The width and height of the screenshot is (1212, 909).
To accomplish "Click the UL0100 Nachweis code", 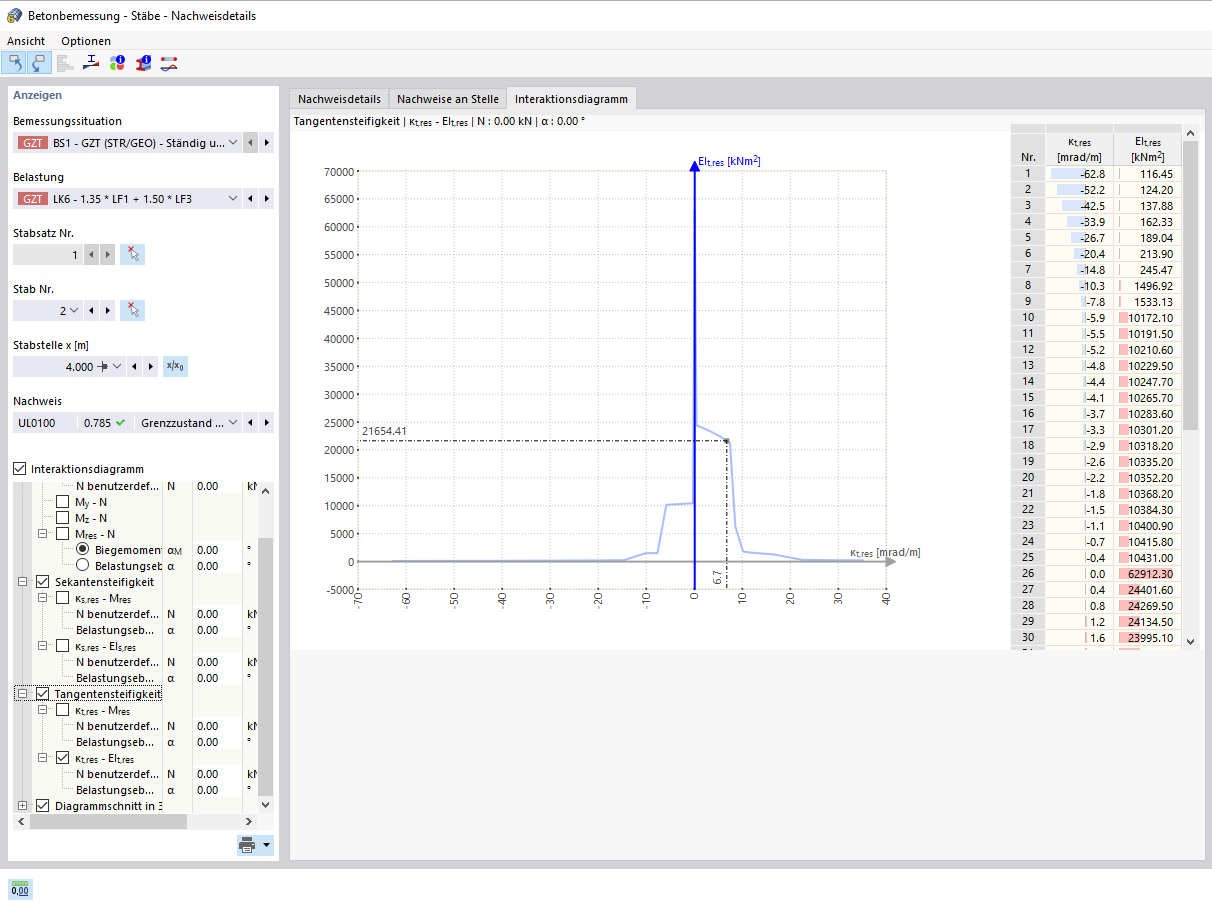I will (x=35, y=423).
